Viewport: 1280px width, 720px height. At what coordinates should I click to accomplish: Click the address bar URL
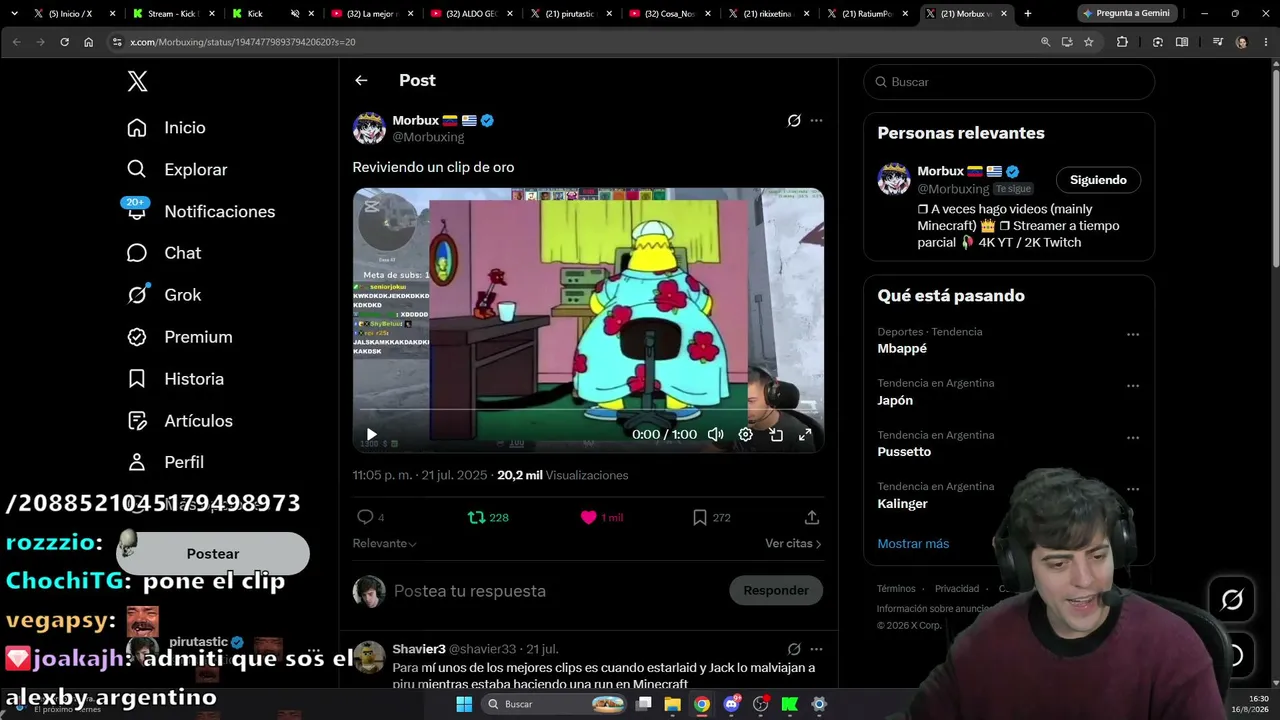tap(243, 42)
